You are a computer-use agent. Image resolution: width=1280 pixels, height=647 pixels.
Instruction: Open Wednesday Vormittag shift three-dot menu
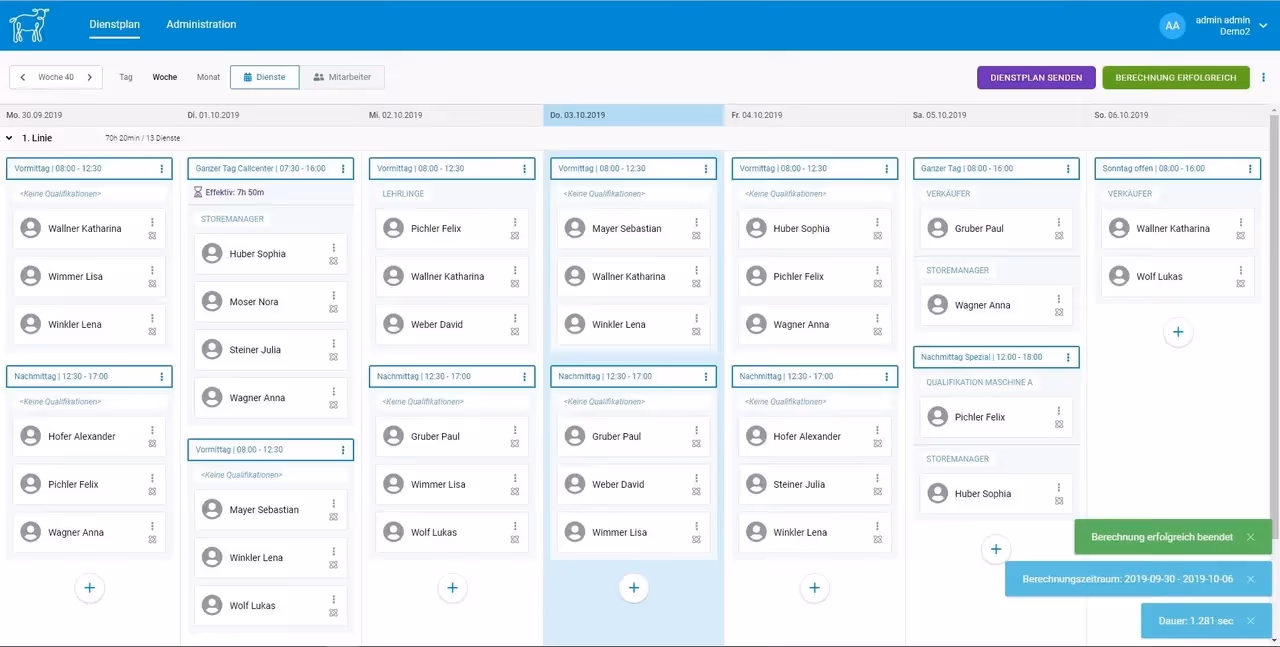[x=524, y=169]
